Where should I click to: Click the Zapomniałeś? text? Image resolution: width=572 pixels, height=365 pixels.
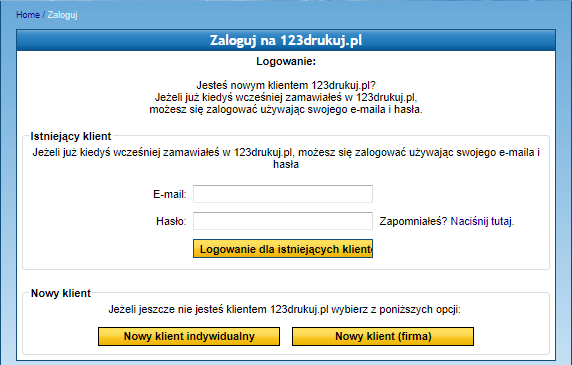click(413, 221)
